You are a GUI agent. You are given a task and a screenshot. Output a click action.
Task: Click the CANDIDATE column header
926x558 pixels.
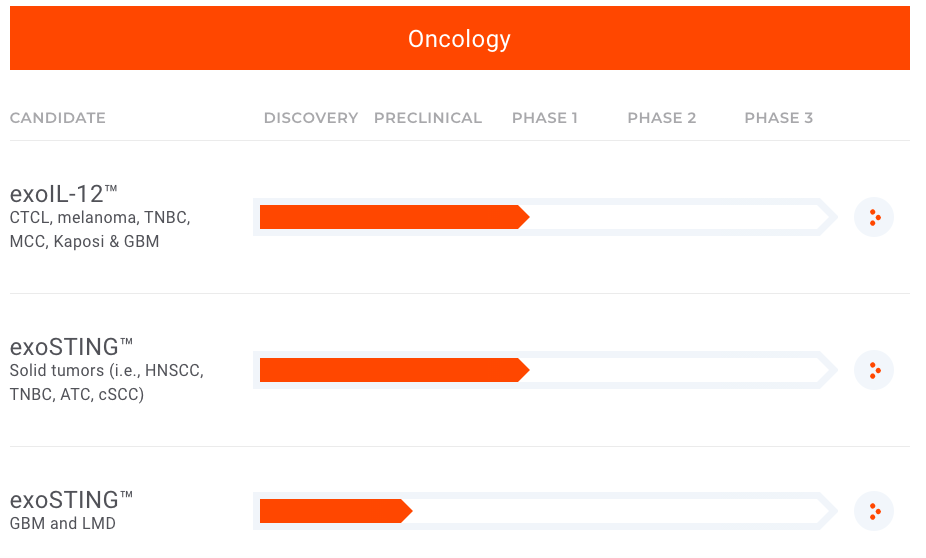[58, 118]
